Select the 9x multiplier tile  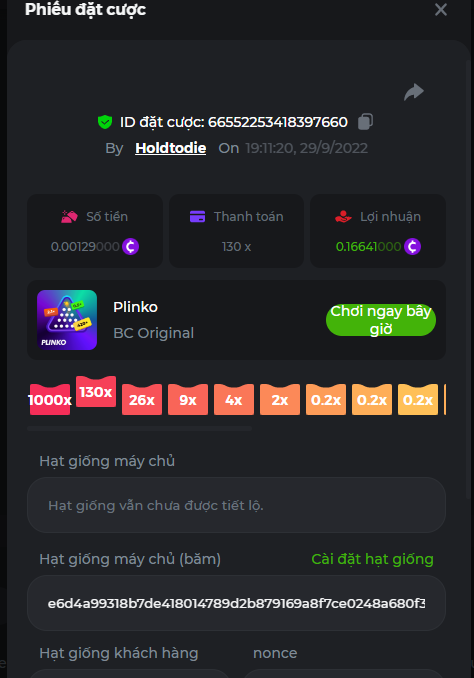point(188,400)
